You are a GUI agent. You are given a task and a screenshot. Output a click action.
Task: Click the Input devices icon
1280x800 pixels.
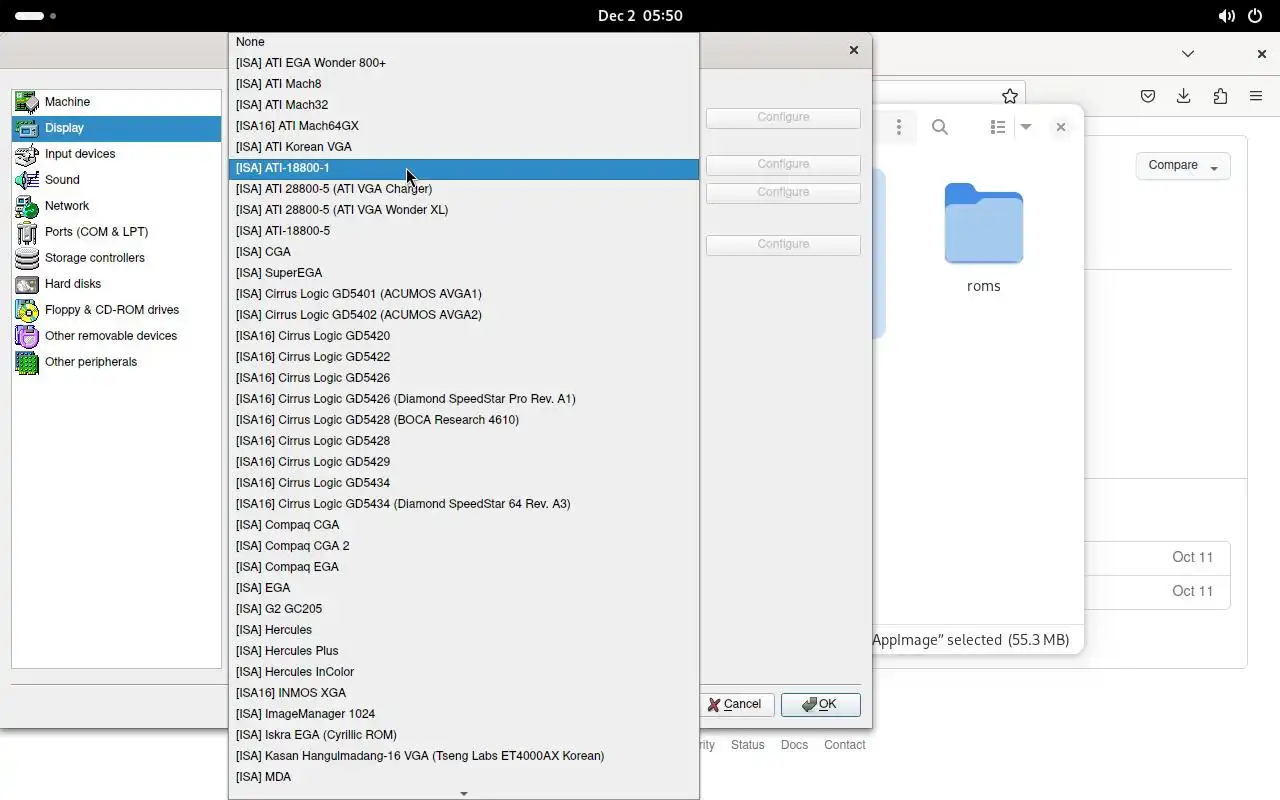pyautogui.click(x=27, y=154)
